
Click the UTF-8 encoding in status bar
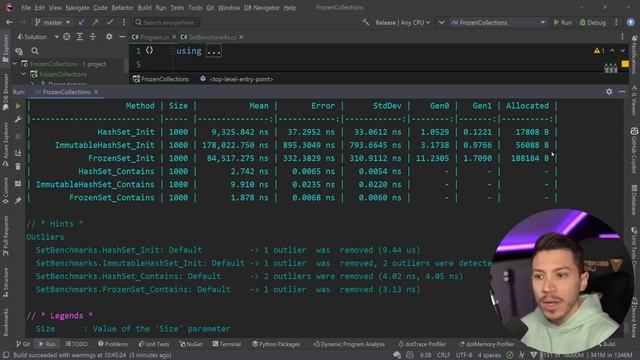pos(464,355)
